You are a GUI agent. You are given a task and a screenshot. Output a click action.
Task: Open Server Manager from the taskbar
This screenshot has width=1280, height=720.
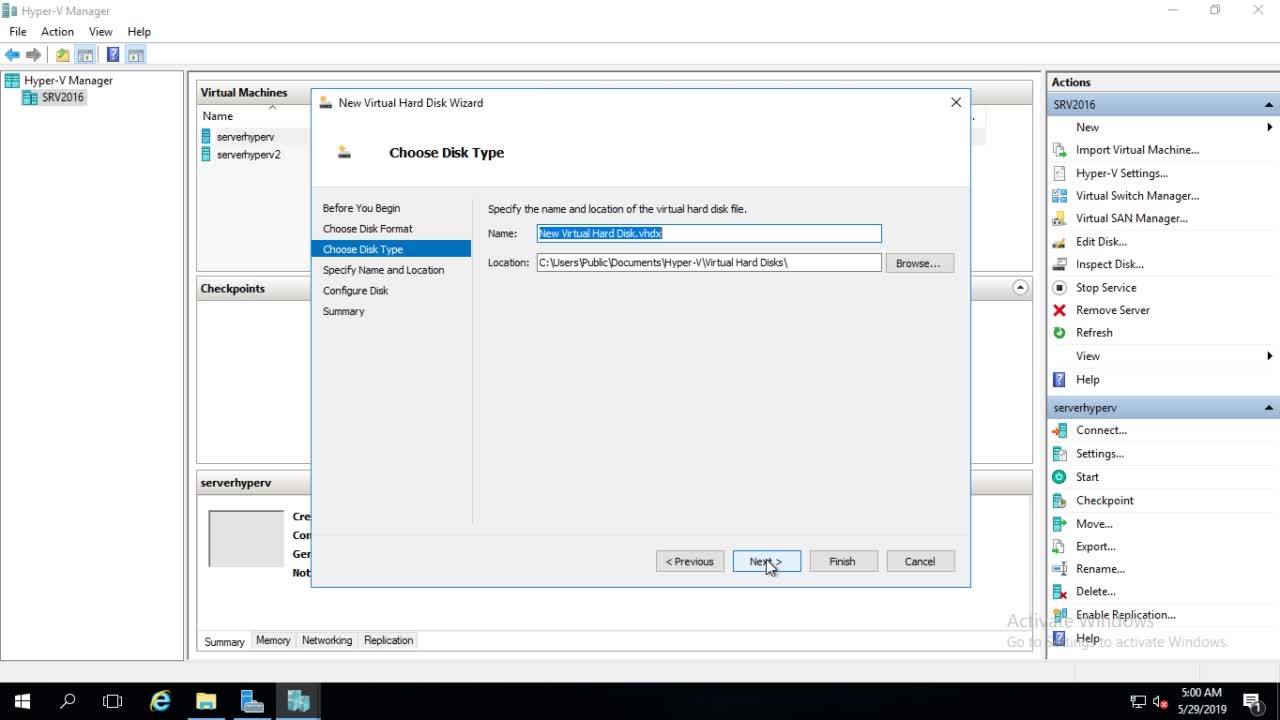coord(252,701)
